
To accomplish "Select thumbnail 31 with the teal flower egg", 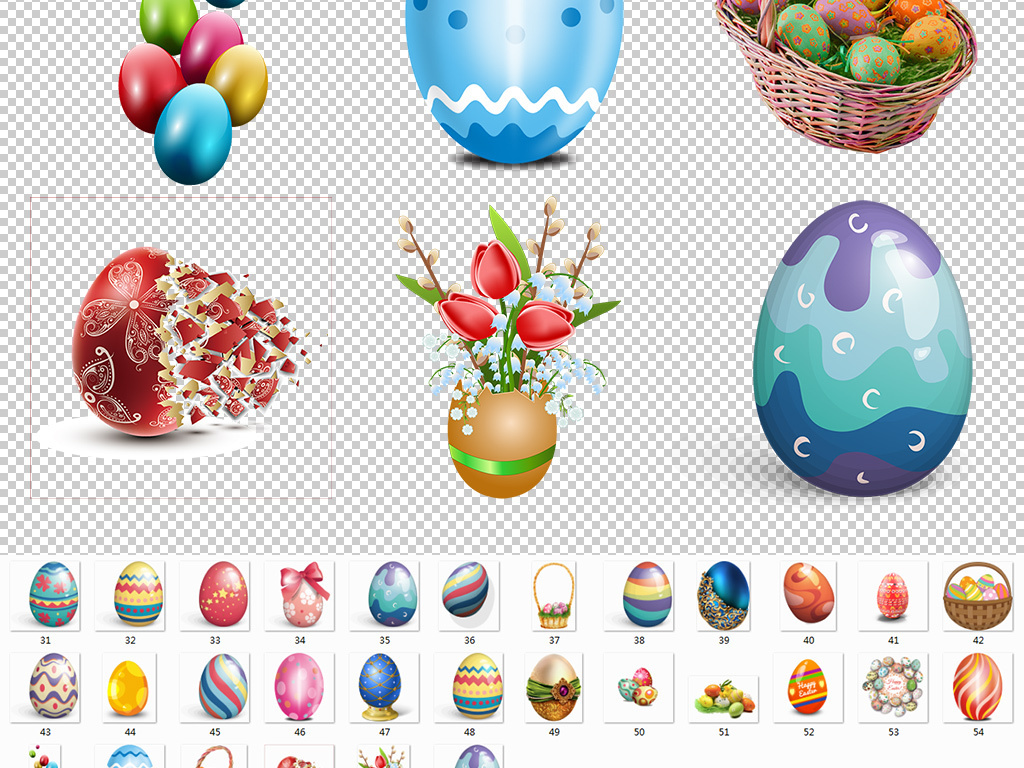I will pos(53,594).
